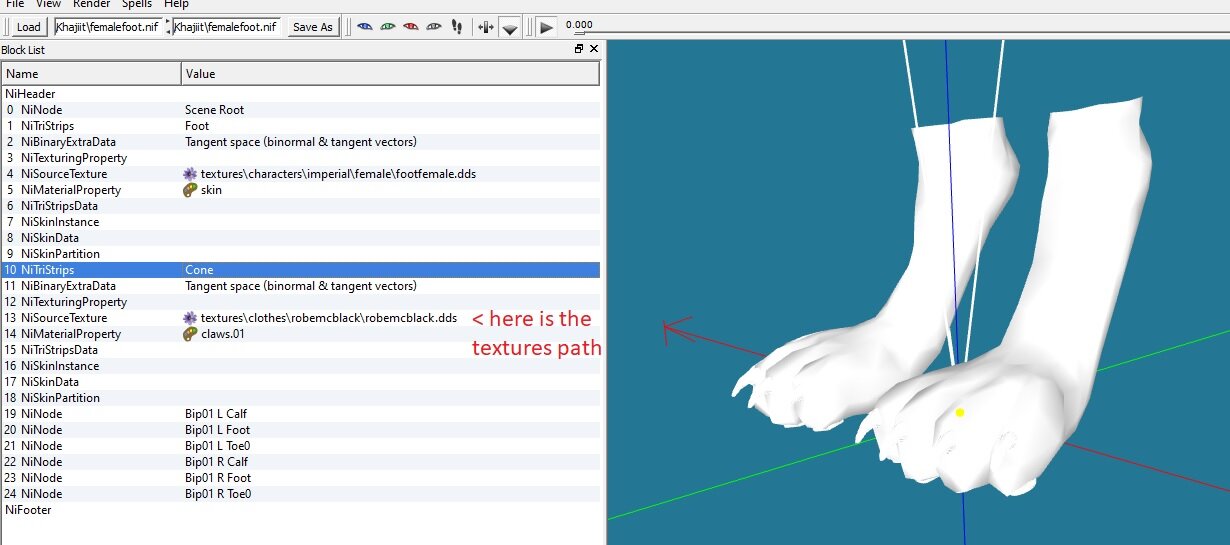Select block 10 NiTriStrips Cone
The width and height of the screenshot is (1230, 545).
(x=300, y=270)
